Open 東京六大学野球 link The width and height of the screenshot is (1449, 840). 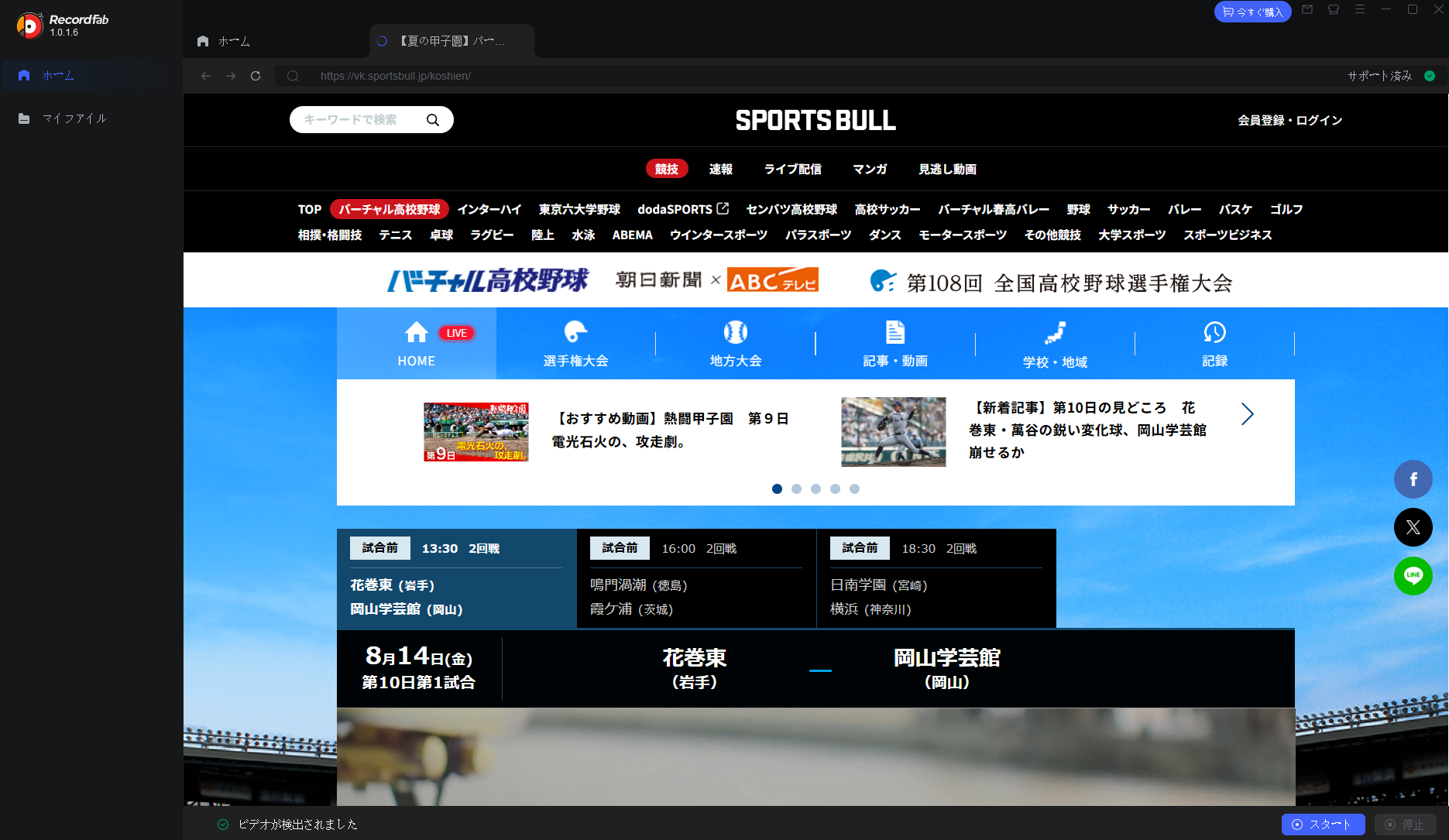tap(580, 209)
